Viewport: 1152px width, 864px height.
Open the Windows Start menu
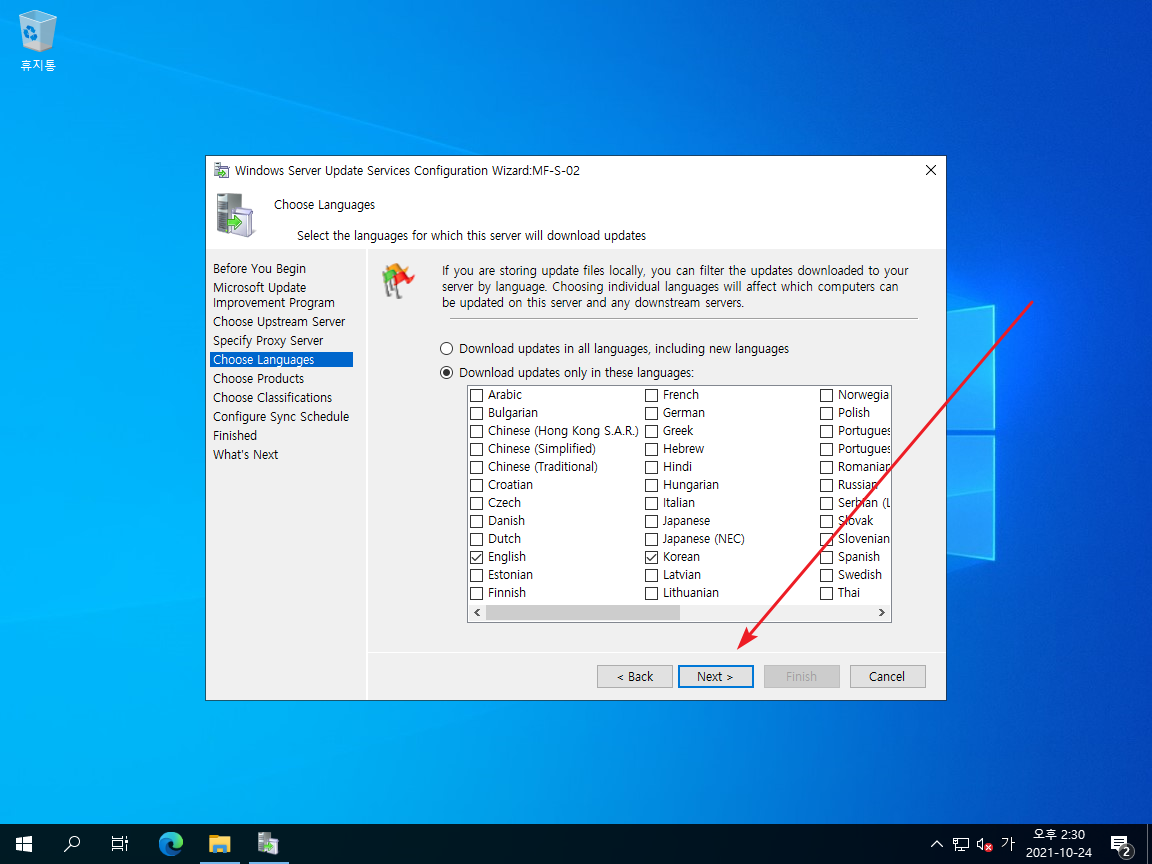(24, 843)
